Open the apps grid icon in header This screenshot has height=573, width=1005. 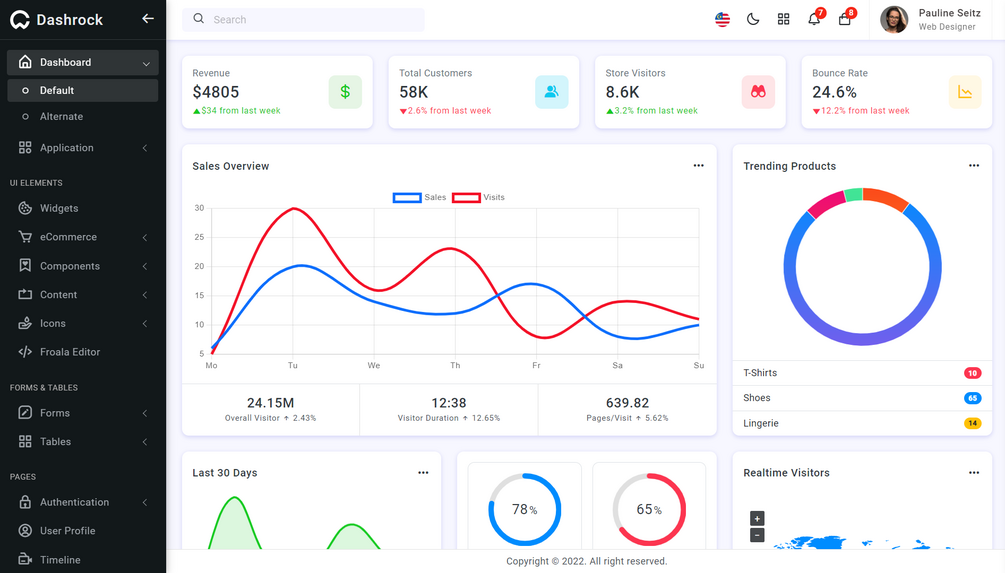pos(783,19)
